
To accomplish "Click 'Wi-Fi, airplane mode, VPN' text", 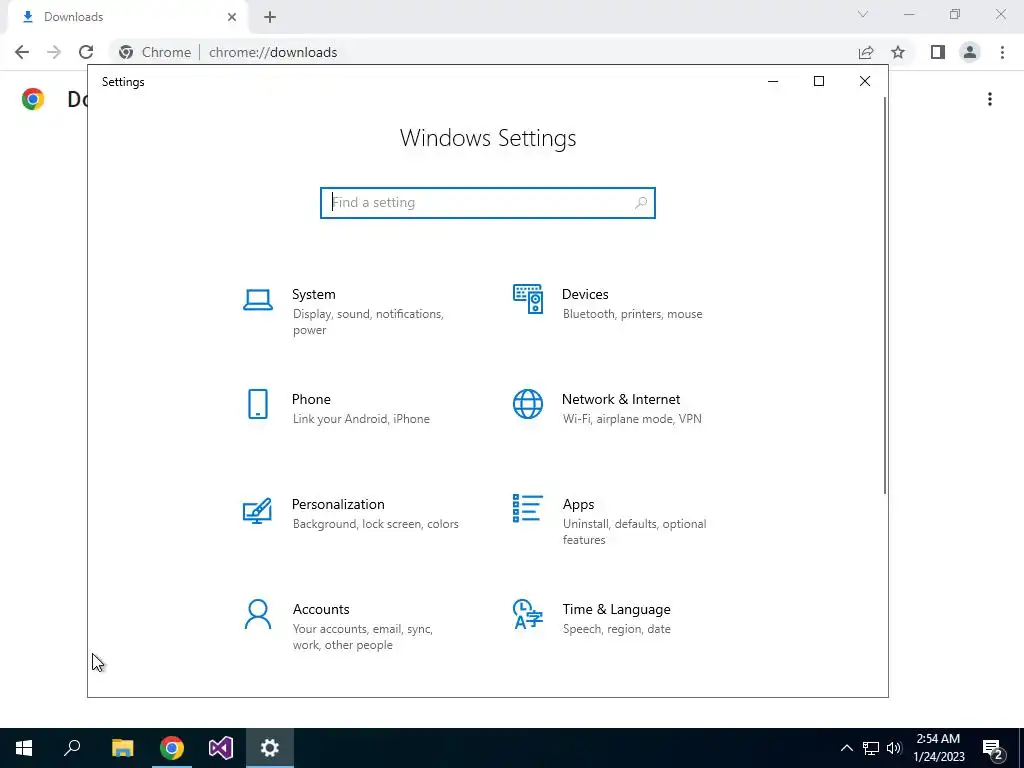I will 632,419.
